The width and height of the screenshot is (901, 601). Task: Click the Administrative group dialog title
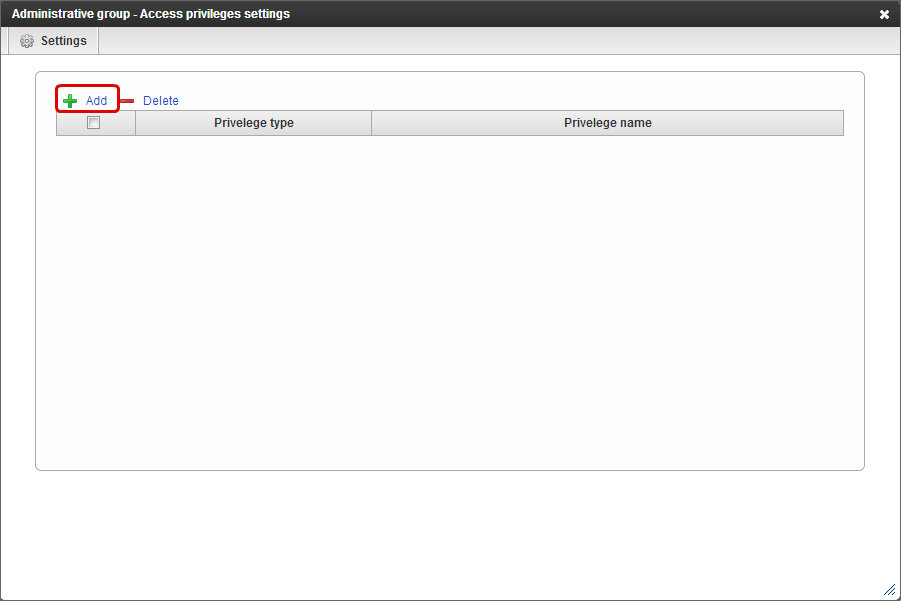click(x=151, y=14)
